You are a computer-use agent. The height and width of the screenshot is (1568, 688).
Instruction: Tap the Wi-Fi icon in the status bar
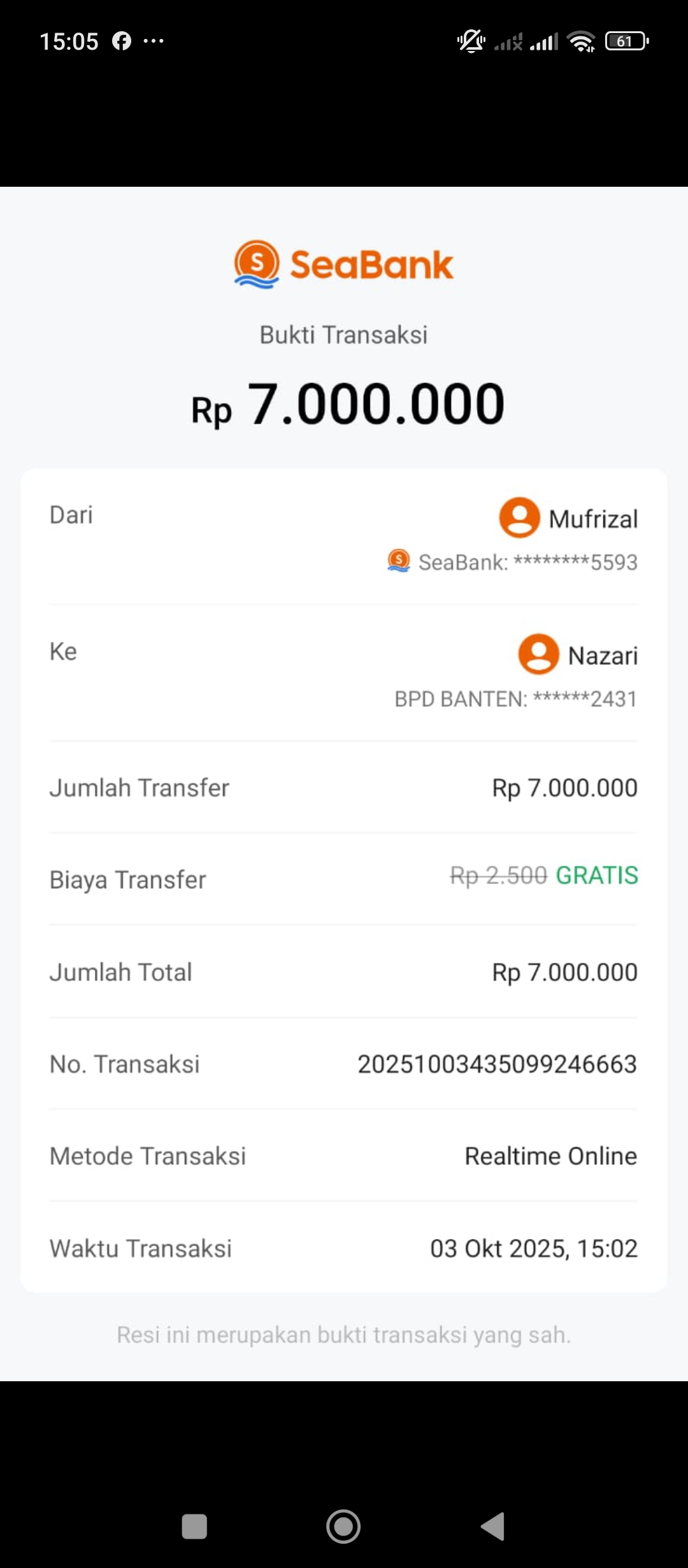pos(582,41)
